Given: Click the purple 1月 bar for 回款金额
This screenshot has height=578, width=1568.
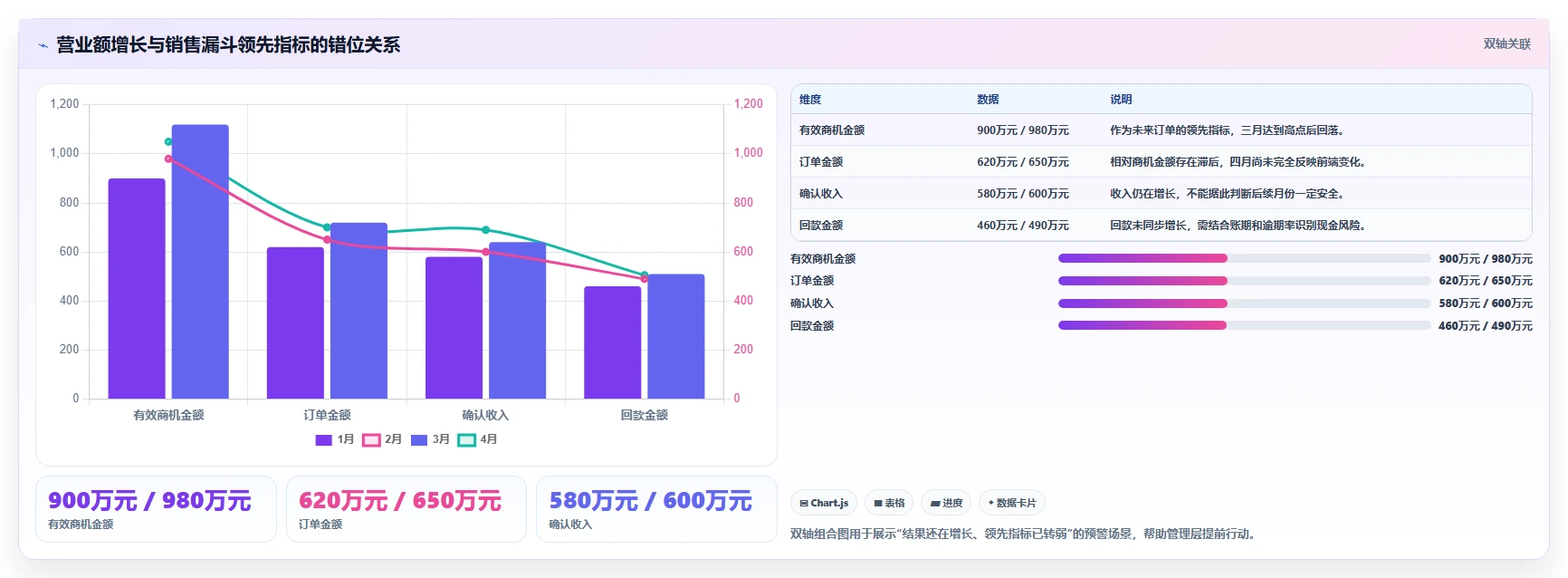Looking at the screenshot, I should 612,342.
